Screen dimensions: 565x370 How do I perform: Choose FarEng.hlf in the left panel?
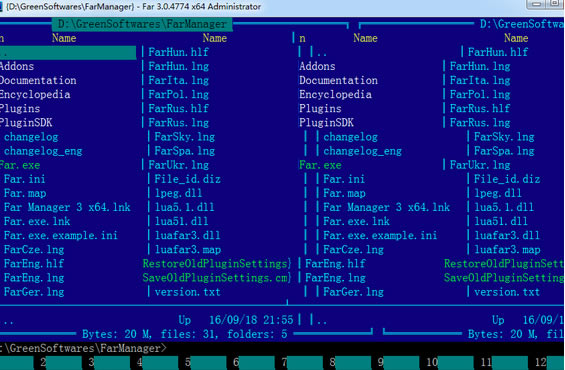tap(34, 264)
